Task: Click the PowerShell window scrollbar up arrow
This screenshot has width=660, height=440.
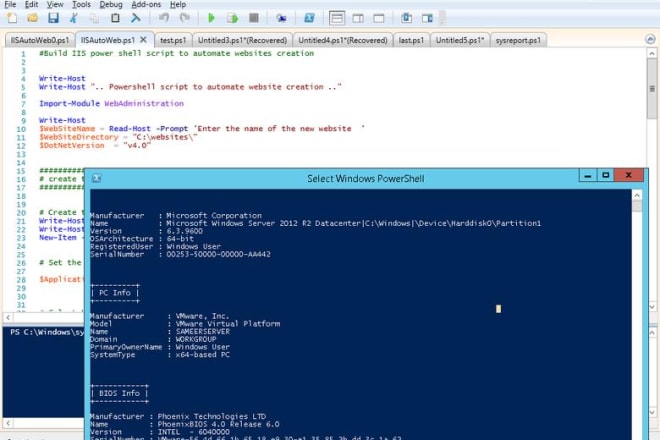Action: 637,195
